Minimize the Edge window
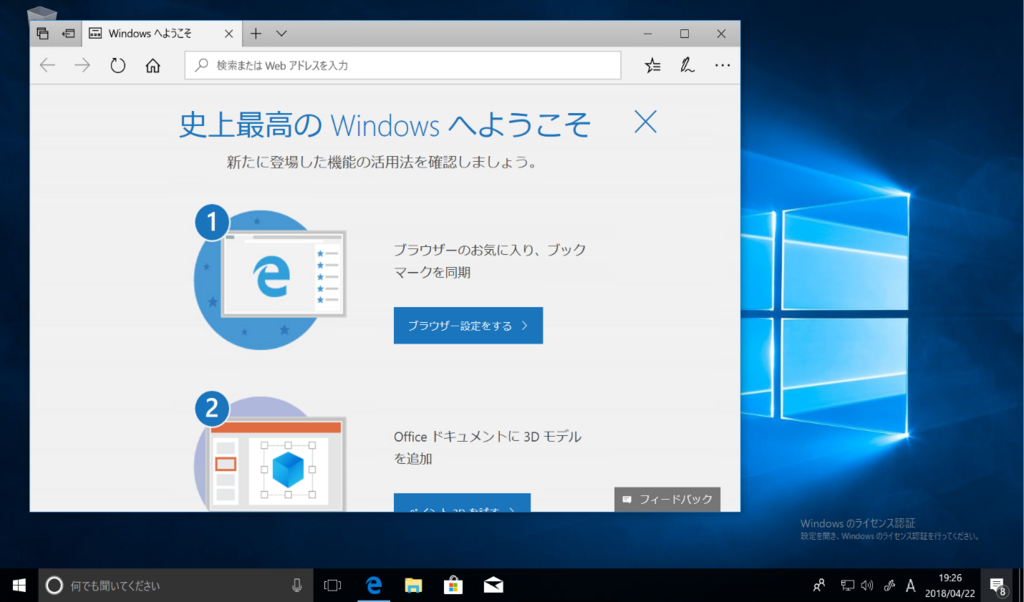 click(648, 34)
